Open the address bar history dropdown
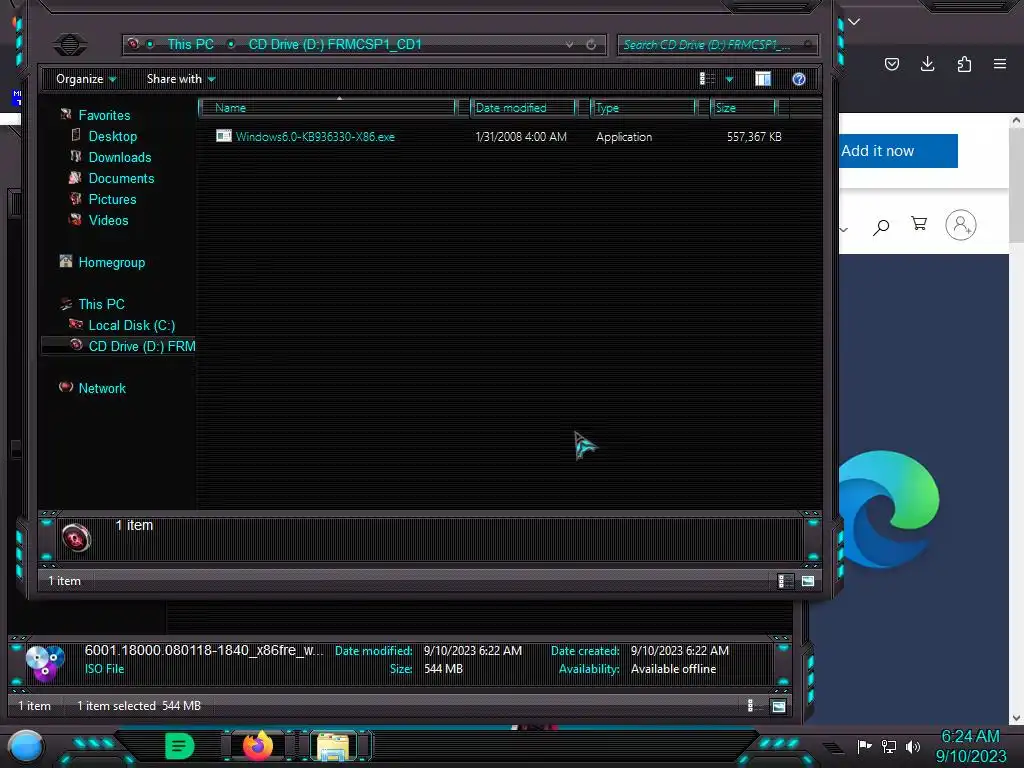The image size is (1024, 768). click(x=569, y=44)
